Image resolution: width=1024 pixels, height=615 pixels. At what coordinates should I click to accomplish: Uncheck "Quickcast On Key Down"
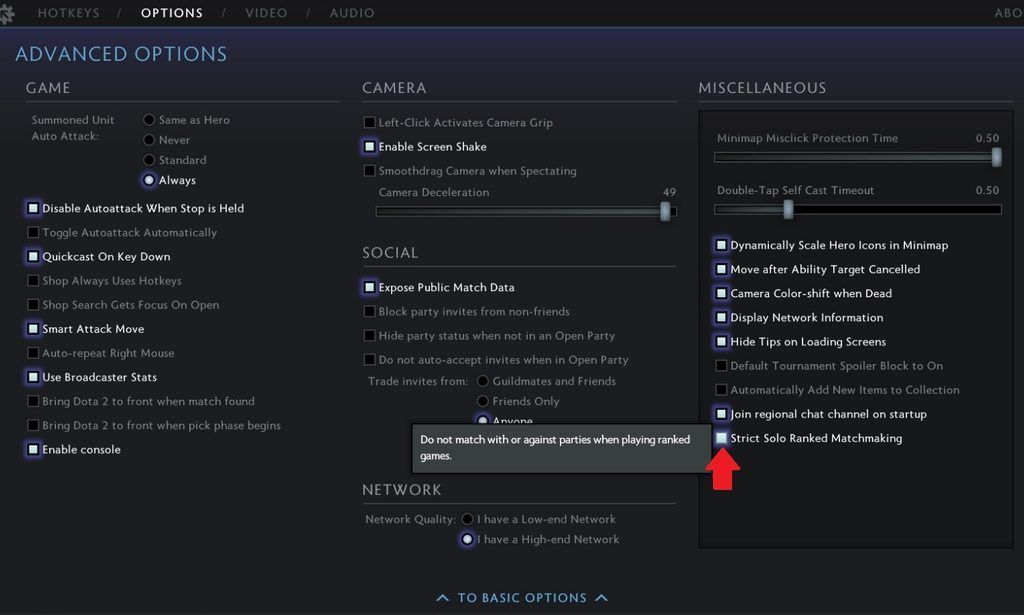pyautogui.click(x=31, y=257)
